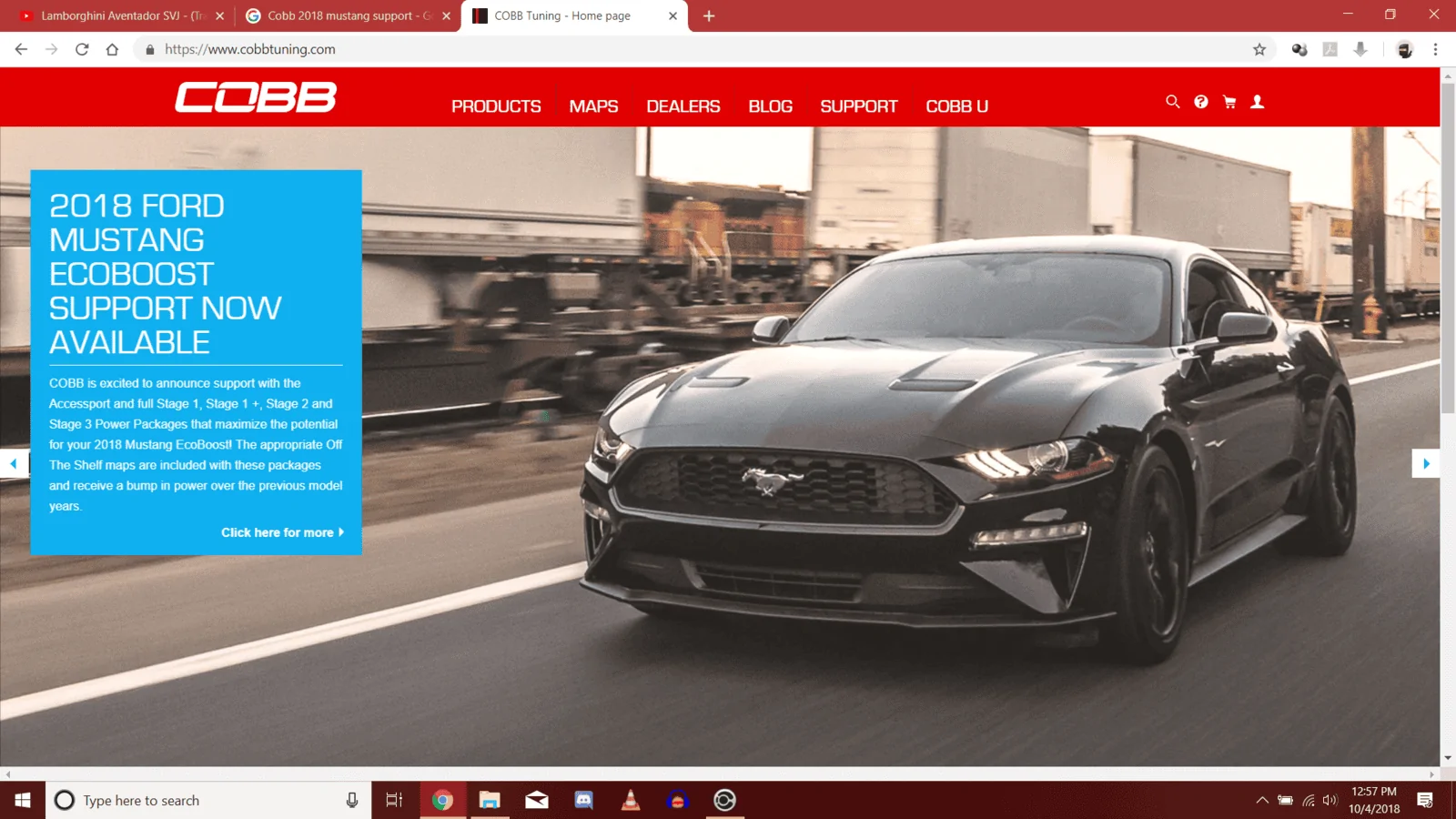Bookmark this page with the star
Screen dimensions: 1456x819
[x=1259, y=49]
